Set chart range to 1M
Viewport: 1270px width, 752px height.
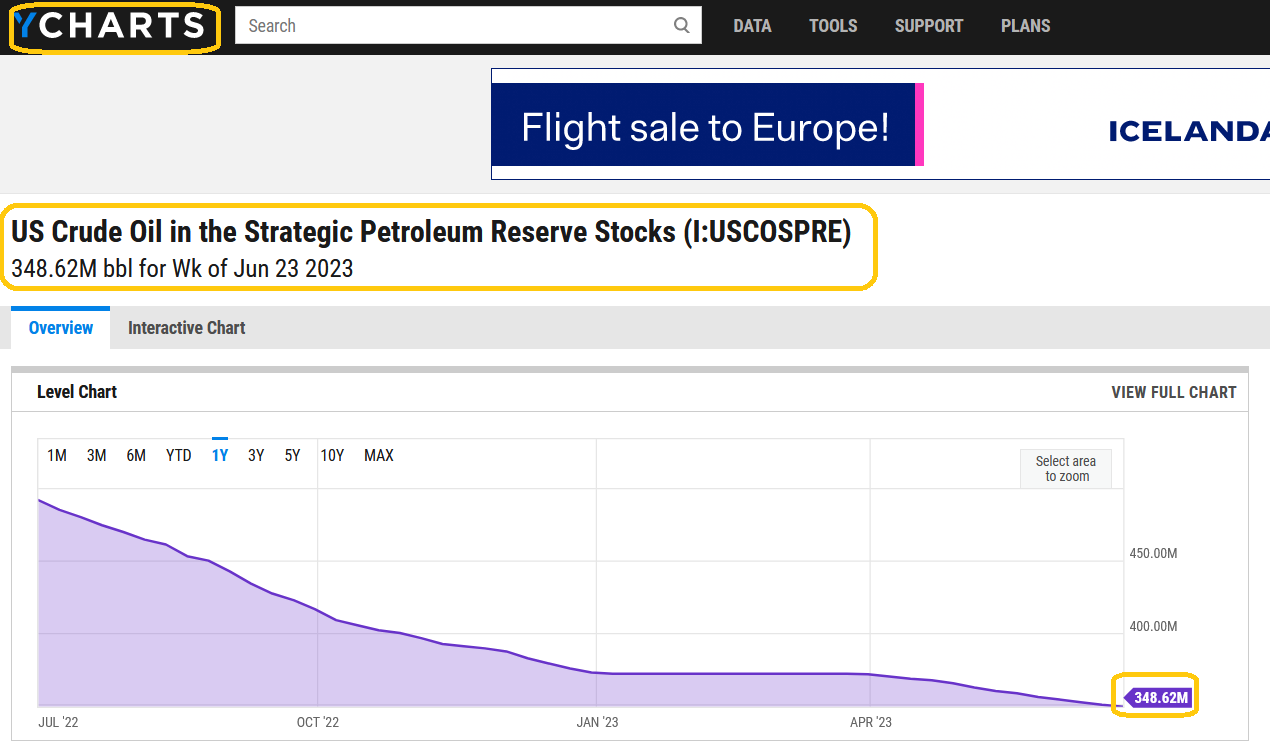click(57, 456)
